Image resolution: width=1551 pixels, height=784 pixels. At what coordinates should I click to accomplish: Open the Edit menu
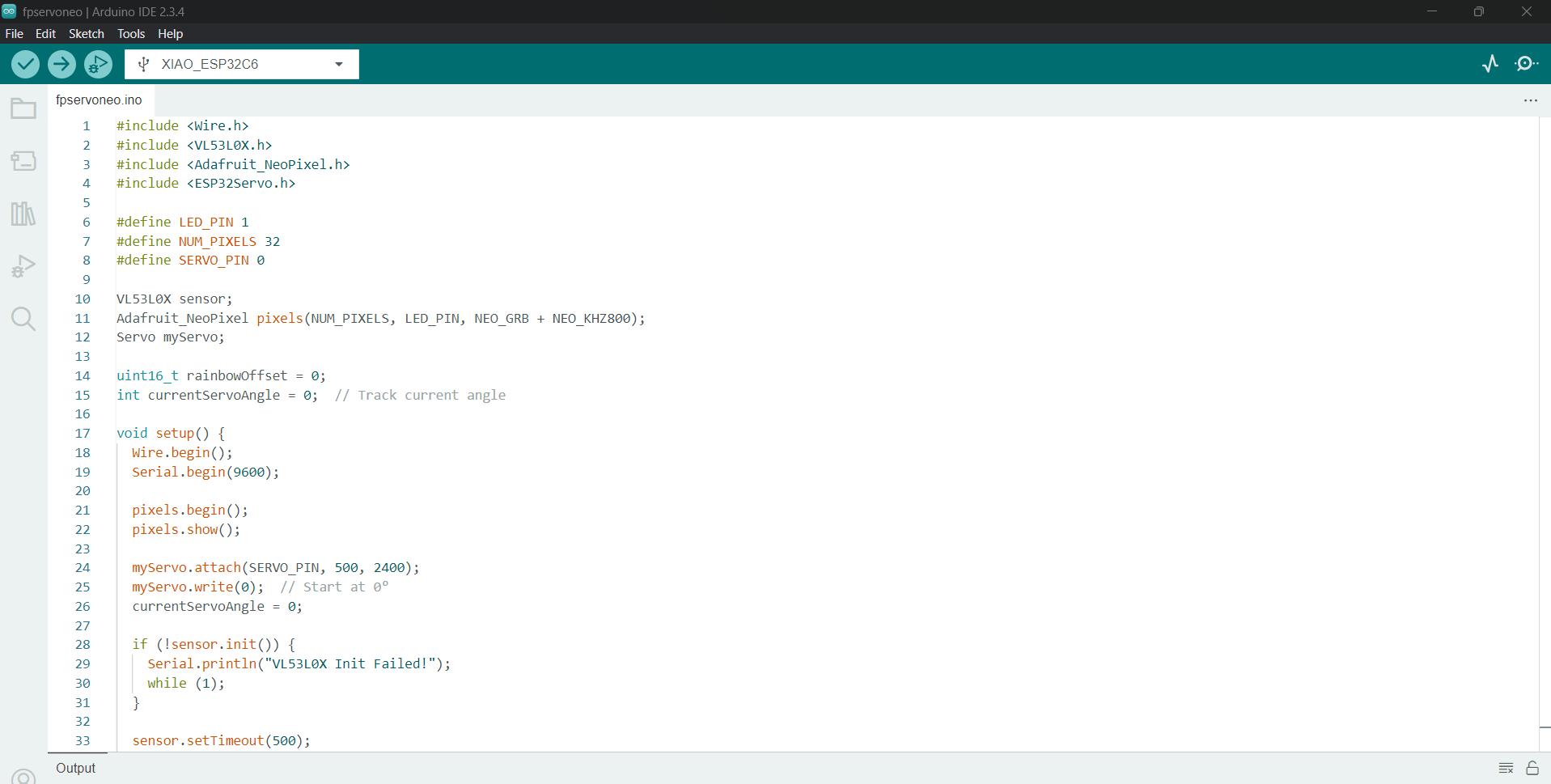tap(45, 34)
